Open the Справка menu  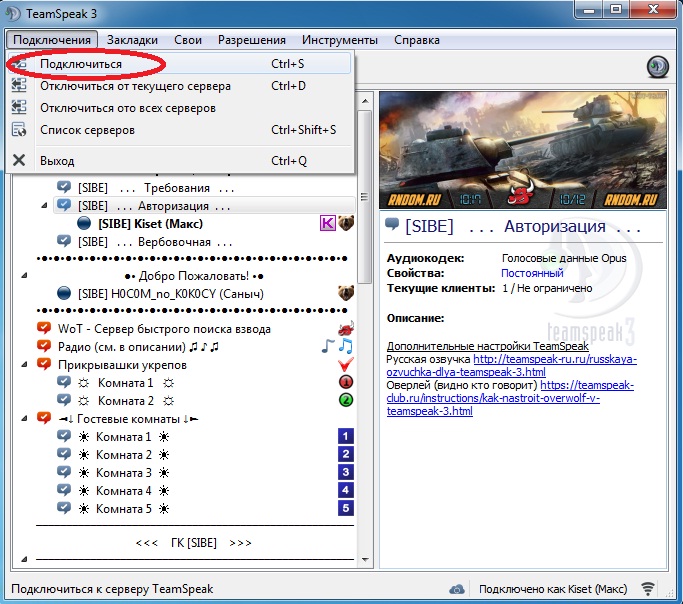(417, 40)
